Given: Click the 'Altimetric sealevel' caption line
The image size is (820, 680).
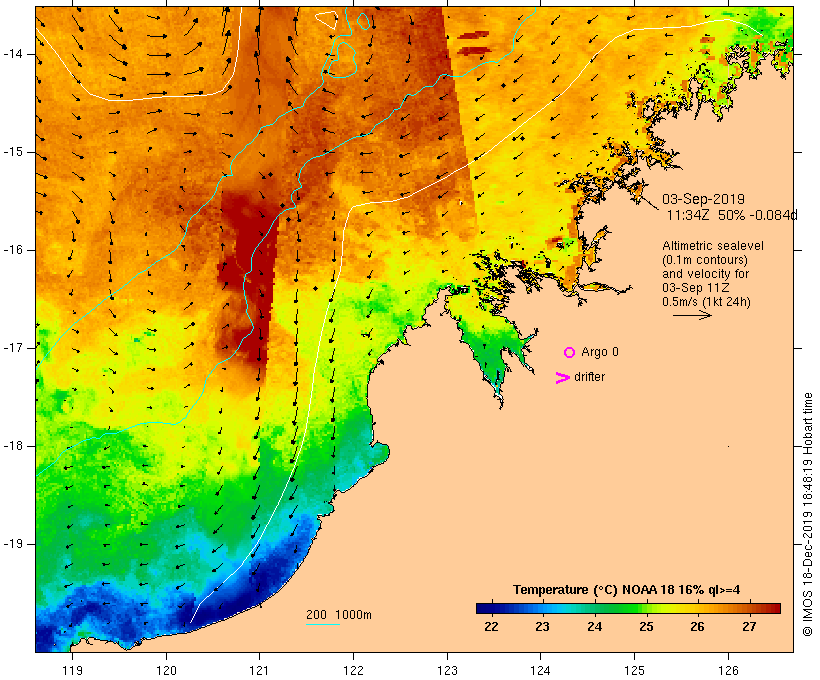Looking at the screenshot, I should coord(713,246).
